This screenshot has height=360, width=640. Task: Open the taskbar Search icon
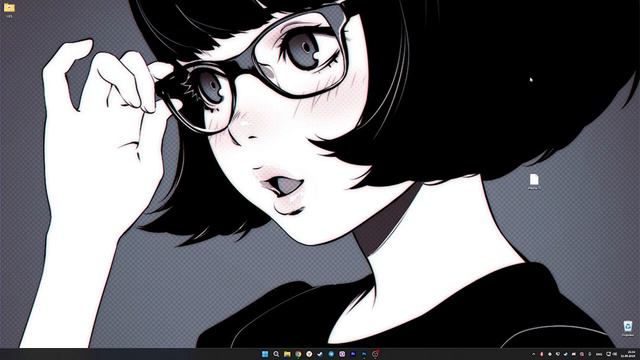pyautogui.click(x=276, y=354)
